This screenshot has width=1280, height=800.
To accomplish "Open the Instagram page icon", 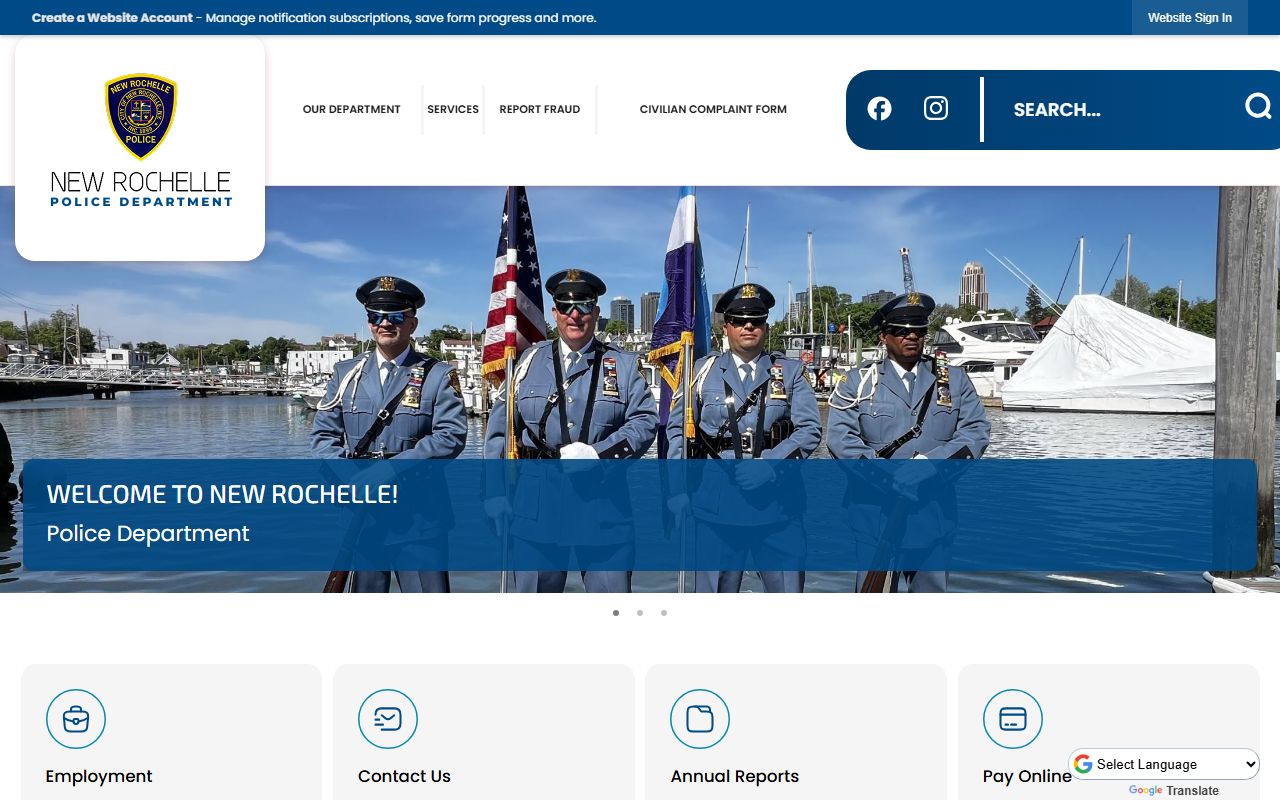I will click(x=936, y=108).
